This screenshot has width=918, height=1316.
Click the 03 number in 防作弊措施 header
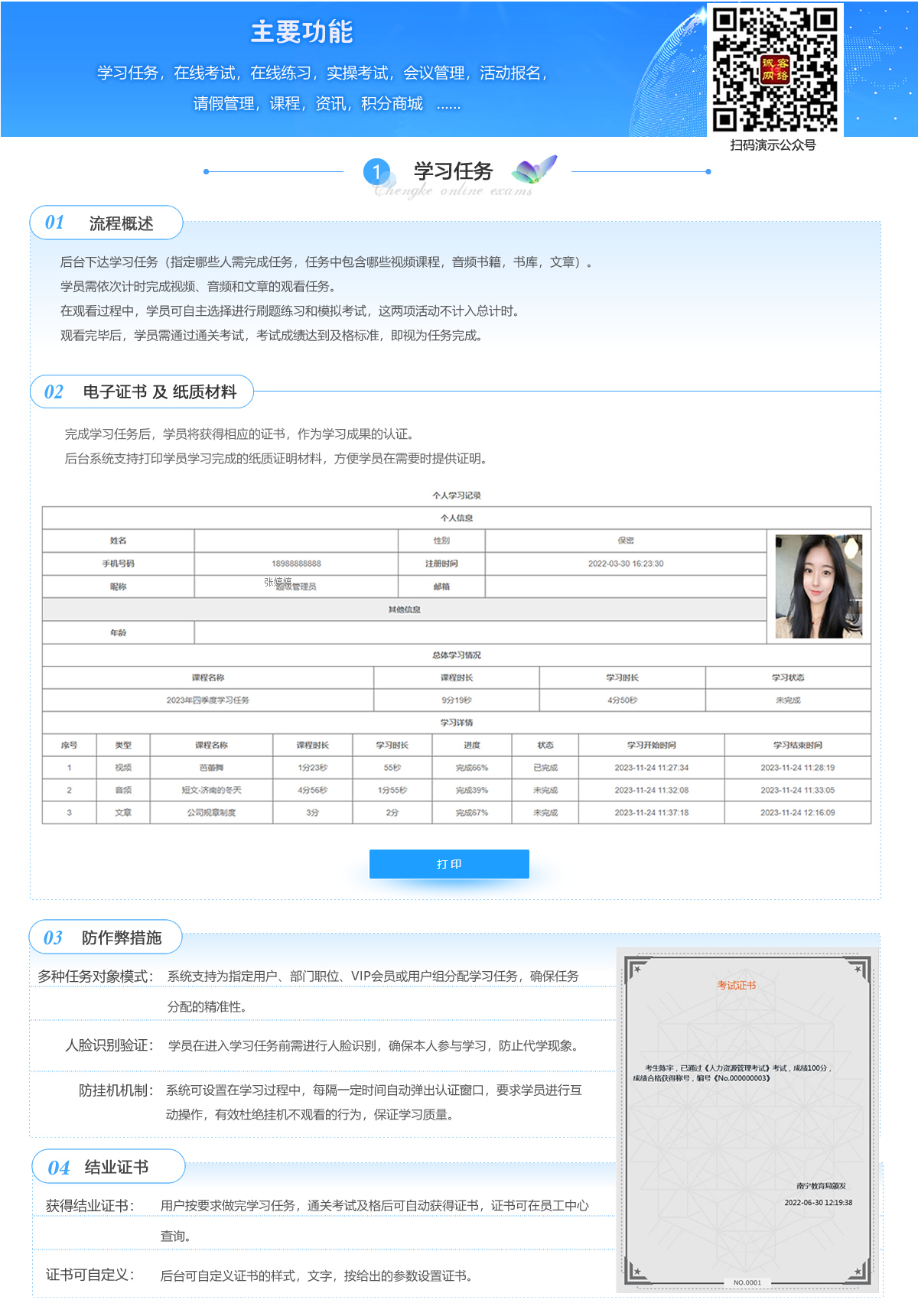(53, 938)
